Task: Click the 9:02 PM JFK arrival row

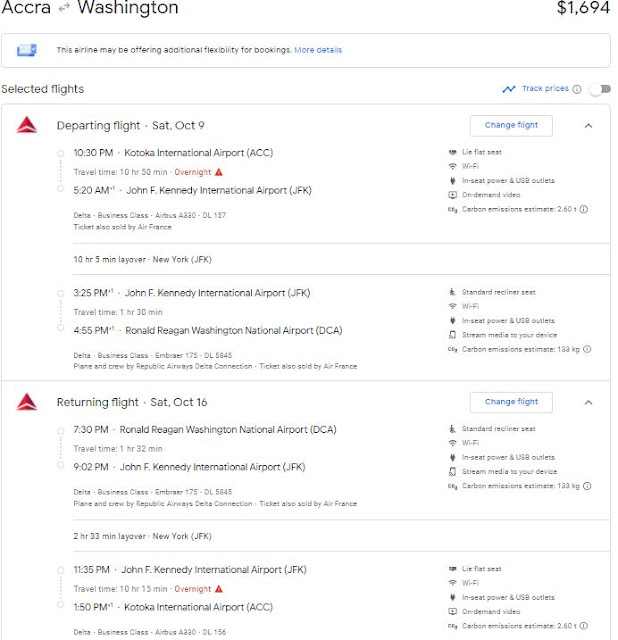Action: [x=189, y=467]
